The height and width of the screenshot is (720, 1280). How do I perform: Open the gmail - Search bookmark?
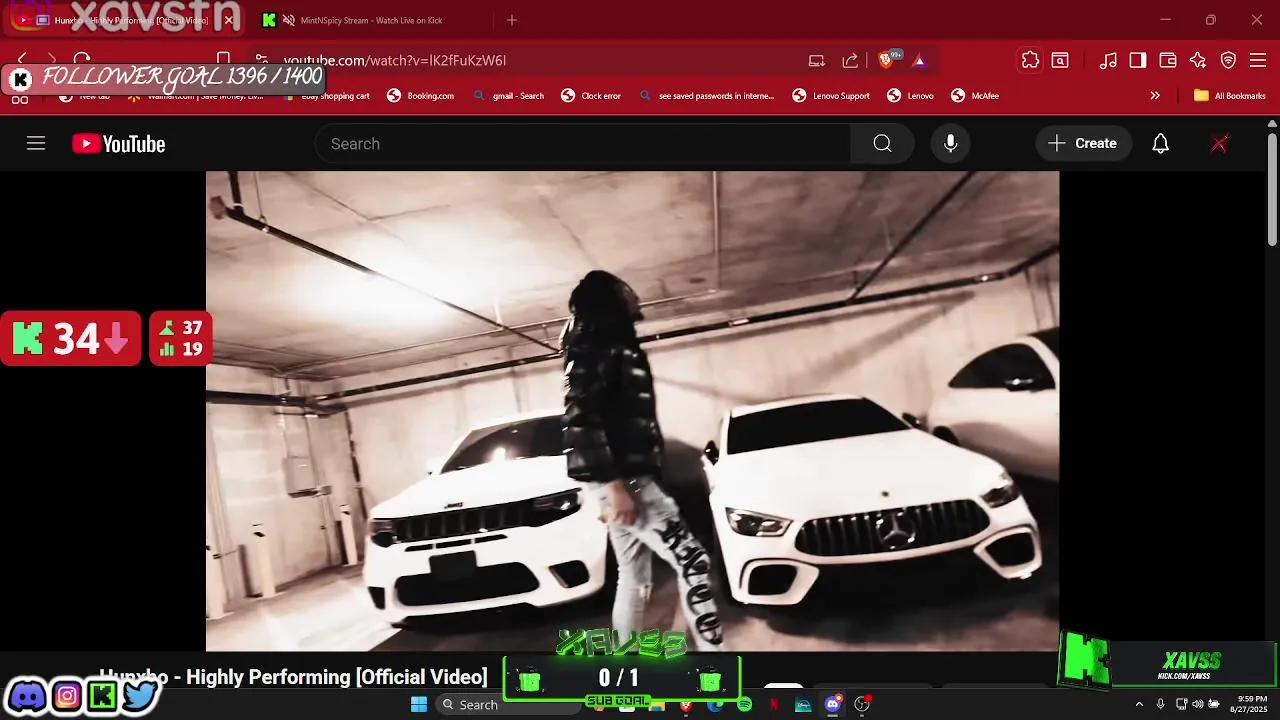[509, 96]
